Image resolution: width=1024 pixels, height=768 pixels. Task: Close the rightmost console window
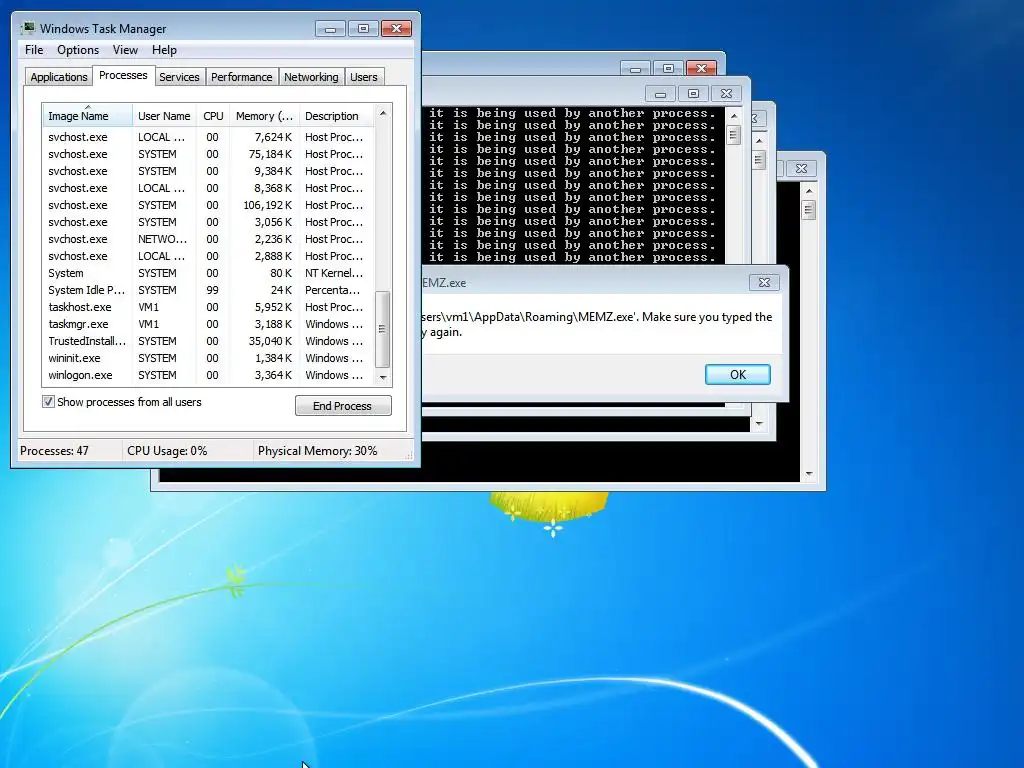801,168
